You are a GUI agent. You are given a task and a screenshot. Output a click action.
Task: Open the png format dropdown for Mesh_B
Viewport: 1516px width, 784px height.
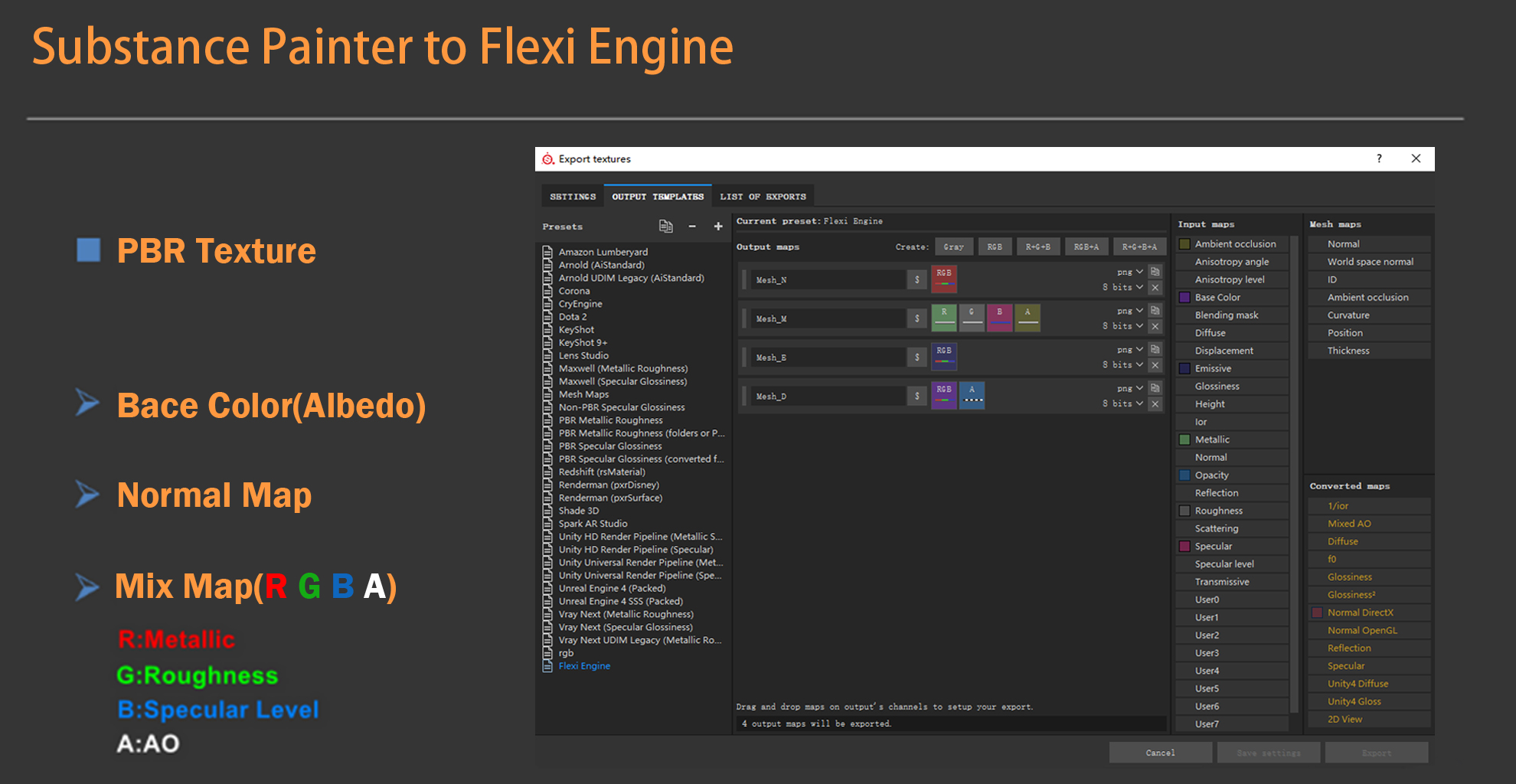pos(1129,350)
